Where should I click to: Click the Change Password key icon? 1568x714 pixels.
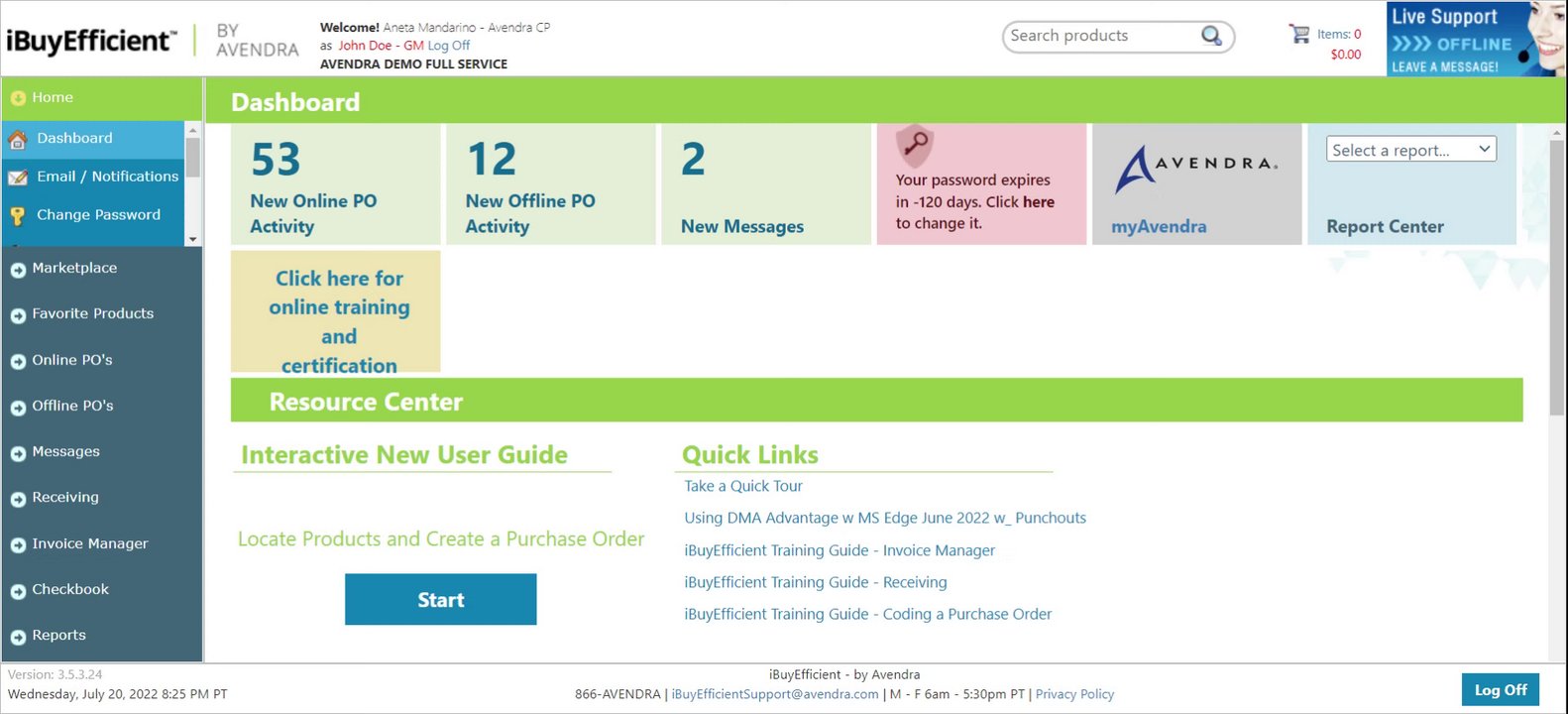(18, 215)
